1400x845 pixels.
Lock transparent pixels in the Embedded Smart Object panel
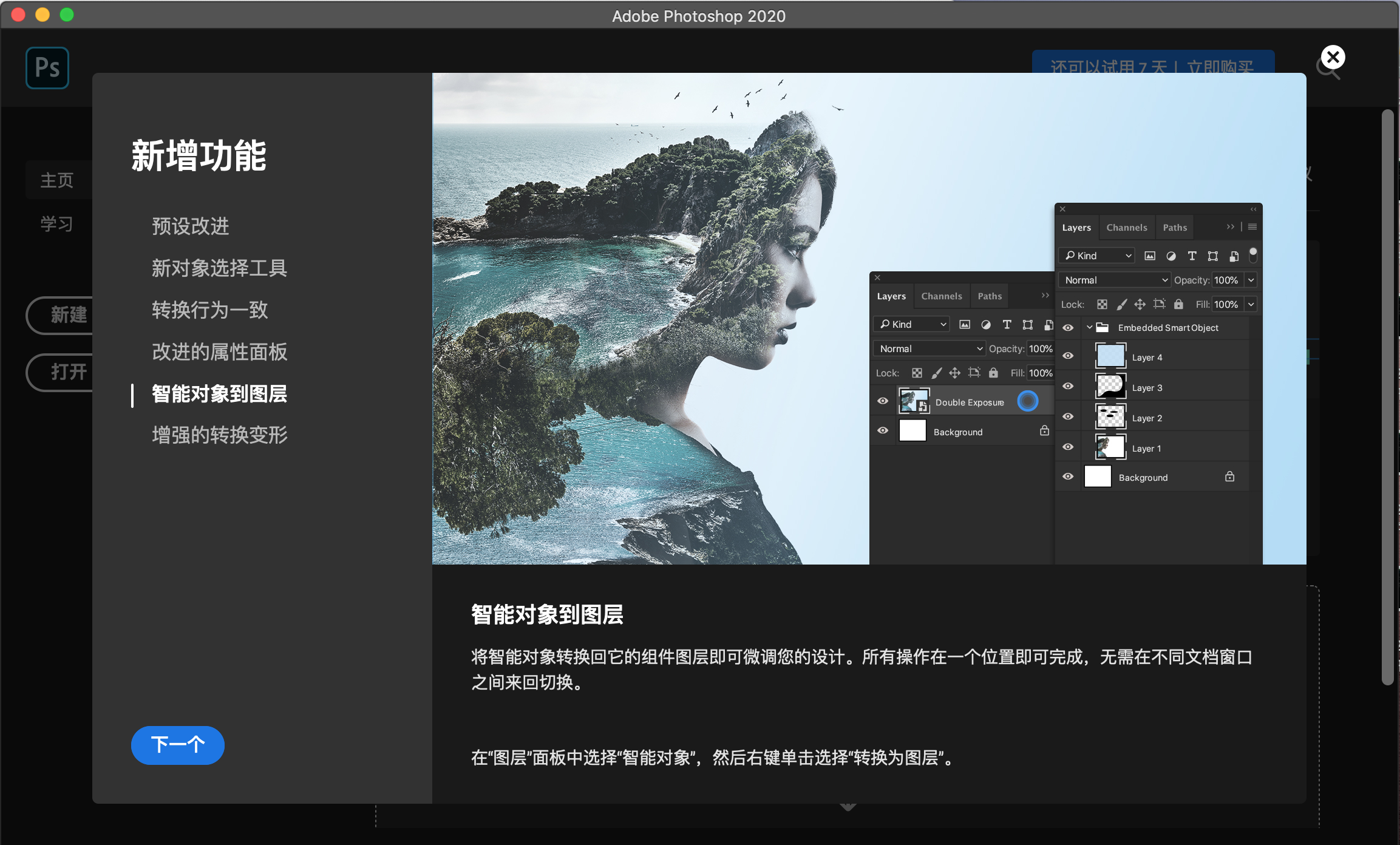[1102, 304]
